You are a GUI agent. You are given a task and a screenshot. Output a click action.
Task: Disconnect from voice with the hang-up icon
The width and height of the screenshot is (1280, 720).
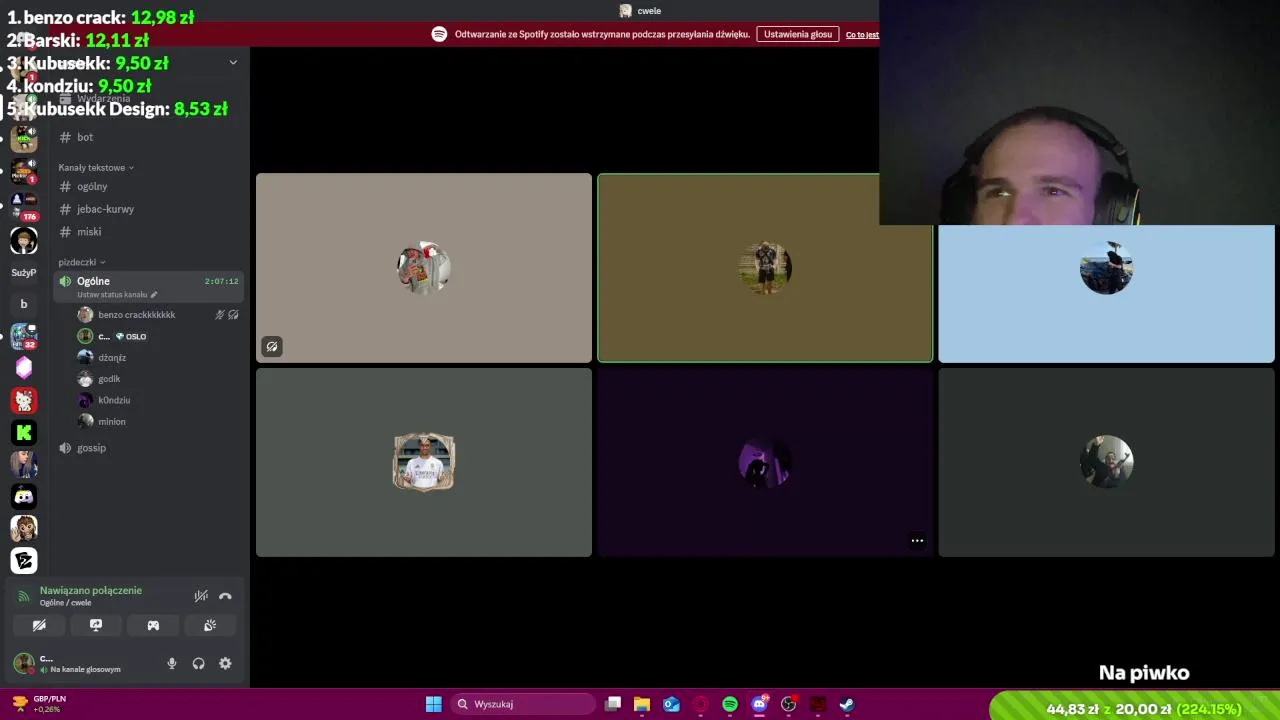coord(225,596)
